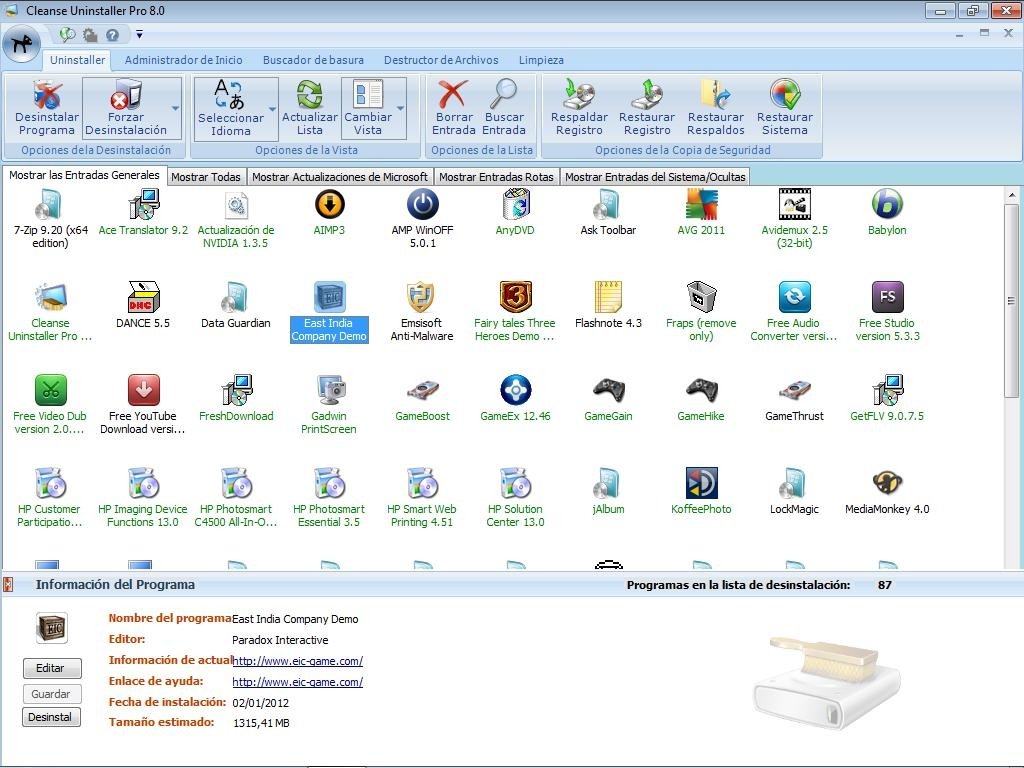Select FreshDownload entry
1024x768 pixels.
[236, 400]
